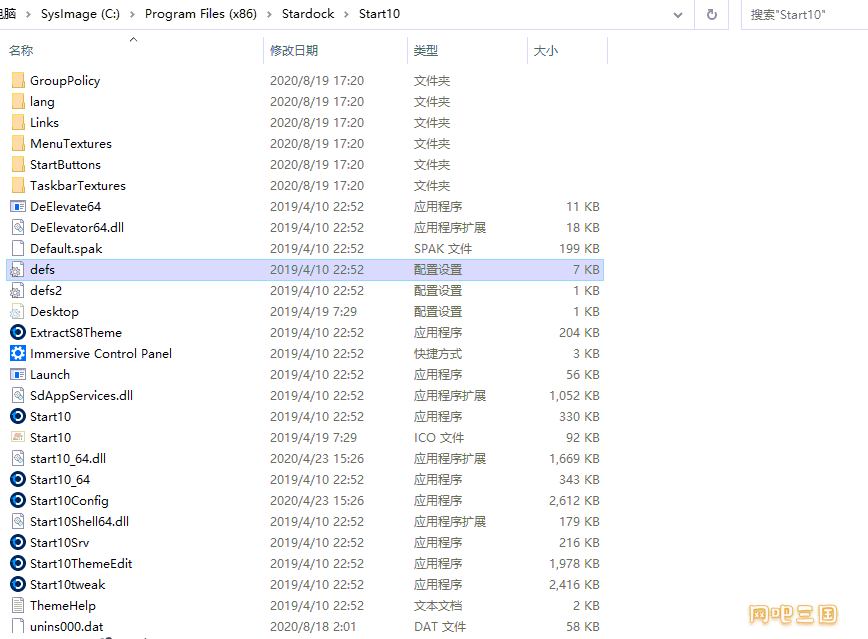Select the file name Start10Srv
This screenshot has width=868, height=639.
(x=59, y=543)
